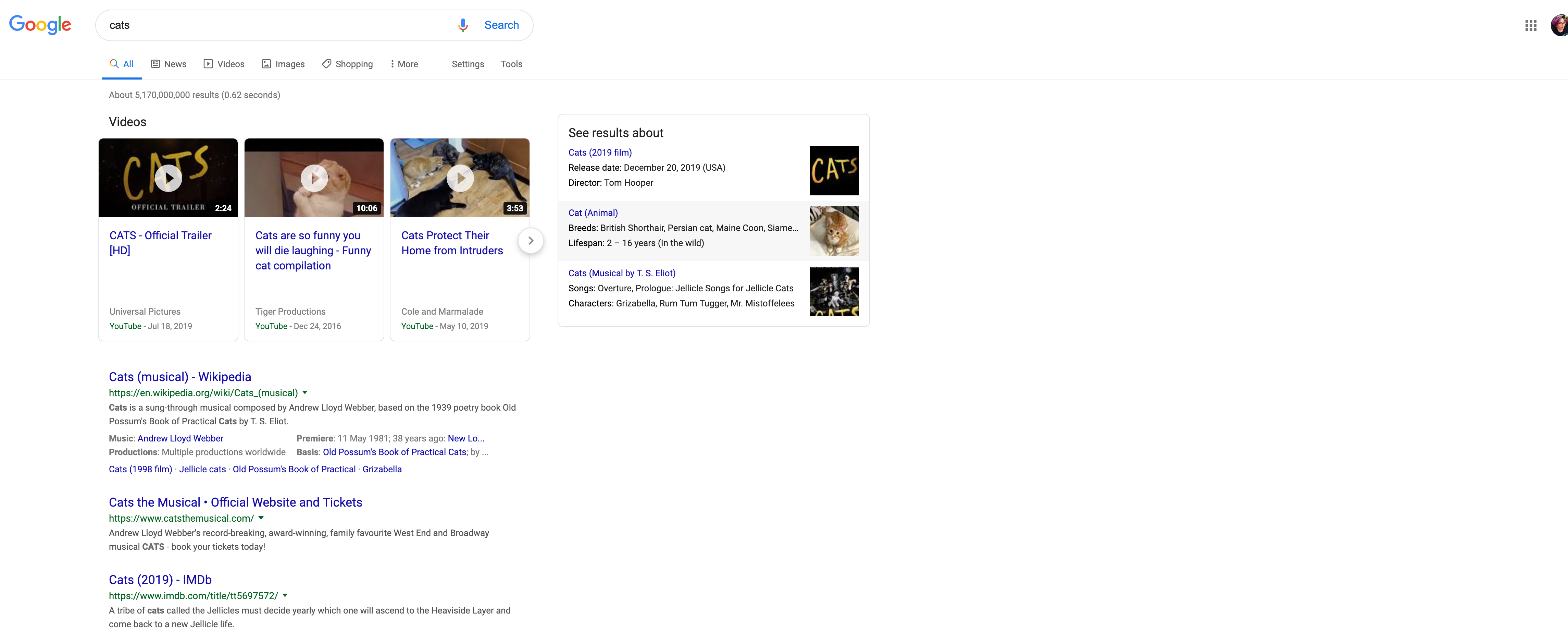Open search Tools
The image size is (1568, 643).
[511, 64]
